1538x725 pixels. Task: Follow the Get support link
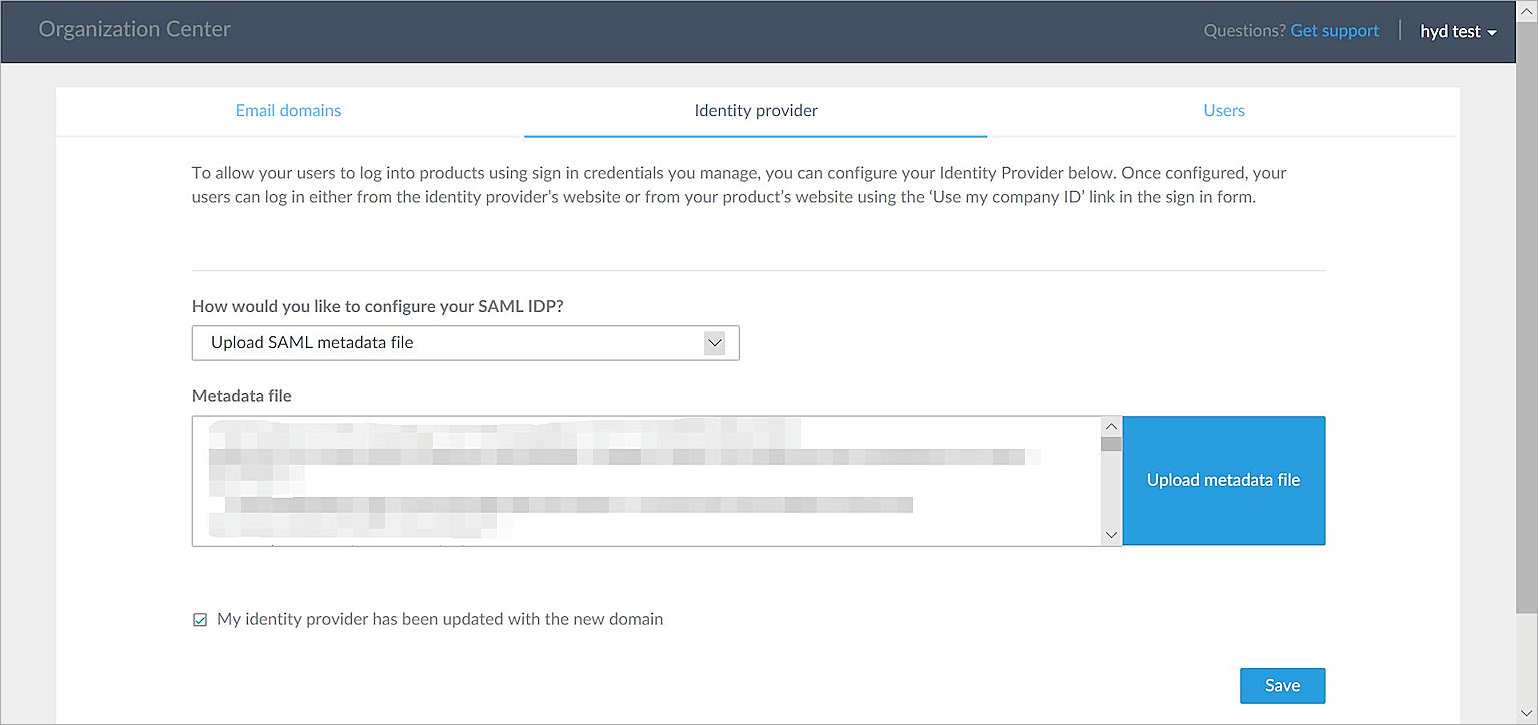[1335, 31]
